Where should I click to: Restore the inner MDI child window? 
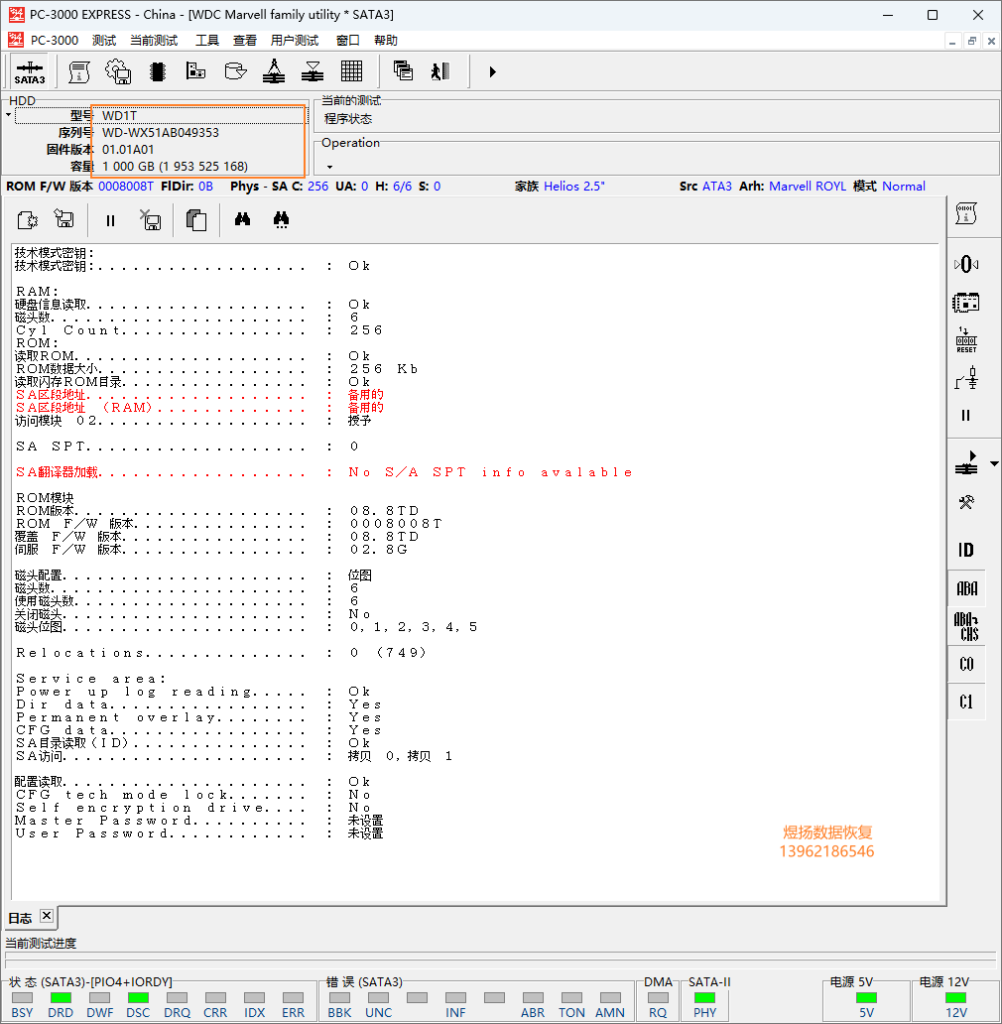pyautogui.click(x=972, y=40)
